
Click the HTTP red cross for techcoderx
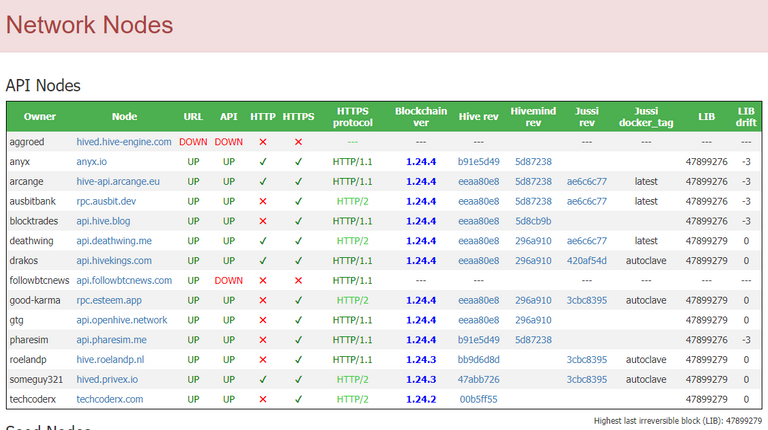(x=263, y=399)
